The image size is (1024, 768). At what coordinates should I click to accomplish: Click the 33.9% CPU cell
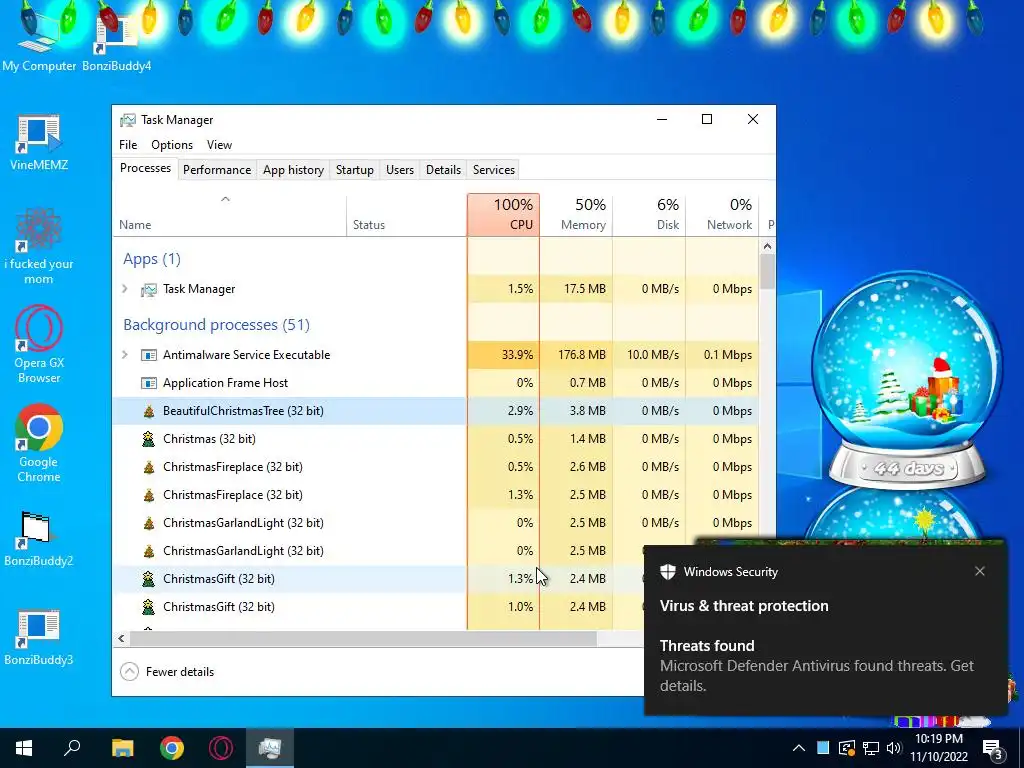pos(504,355)
